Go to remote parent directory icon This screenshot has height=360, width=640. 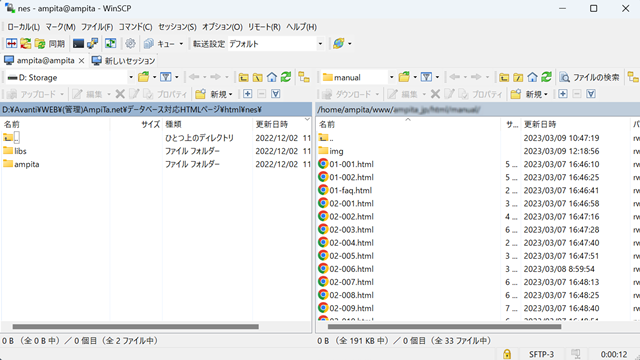[504, 77]
